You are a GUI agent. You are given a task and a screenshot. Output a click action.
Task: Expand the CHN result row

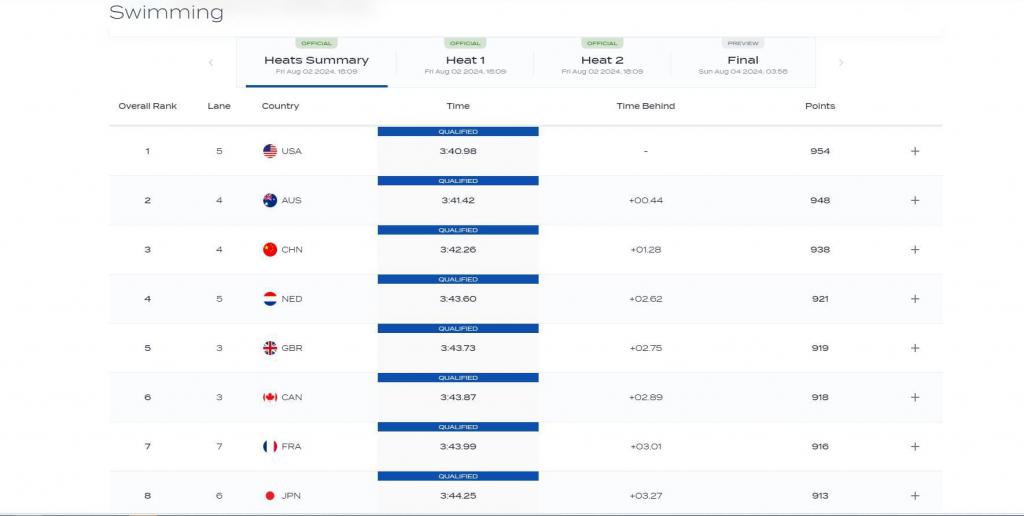click(914, 249)
